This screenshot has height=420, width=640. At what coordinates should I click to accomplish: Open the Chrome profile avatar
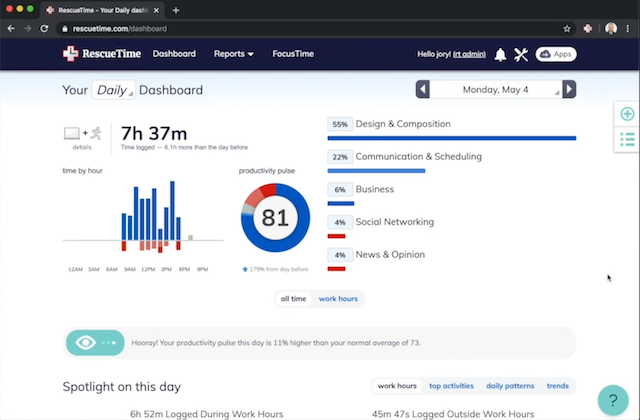611,29
